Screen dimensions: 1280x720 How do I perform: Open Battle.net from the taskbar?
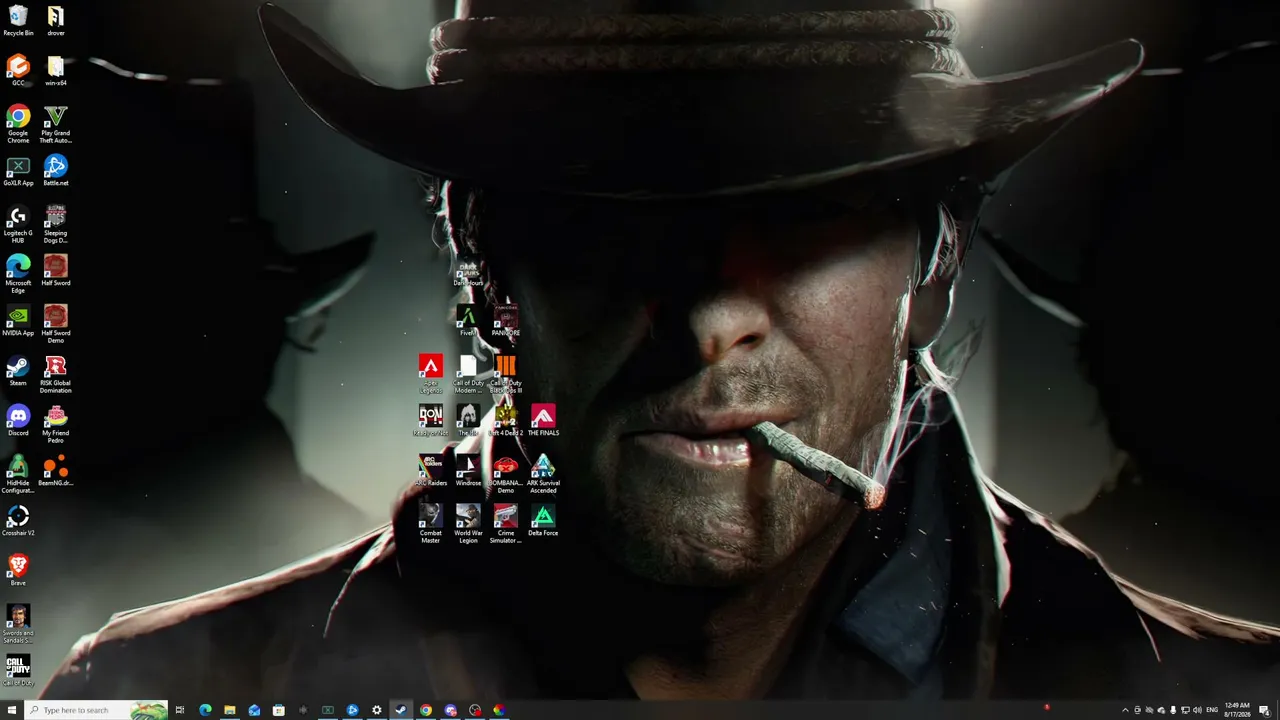click(x=352, y=710)
